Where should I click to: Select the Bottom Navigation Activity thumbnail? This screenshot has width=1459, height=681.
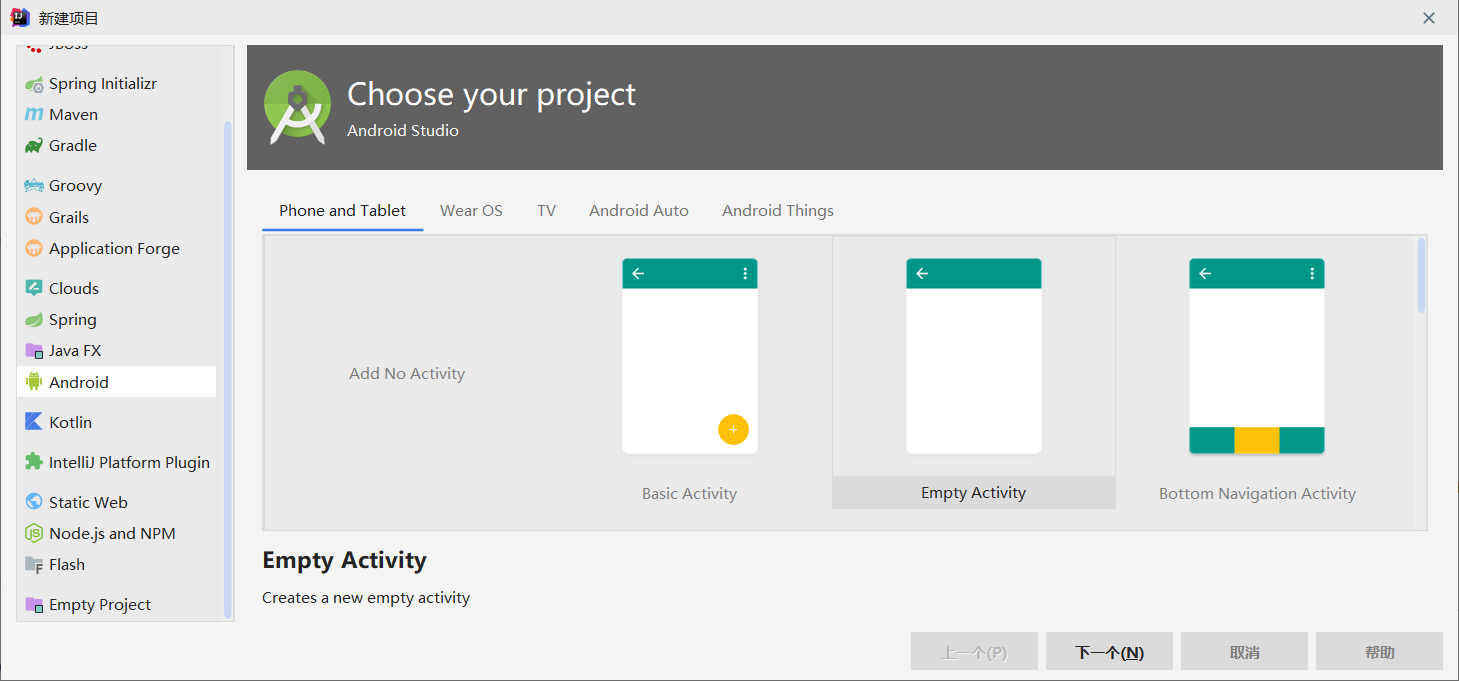point(1257,356)
